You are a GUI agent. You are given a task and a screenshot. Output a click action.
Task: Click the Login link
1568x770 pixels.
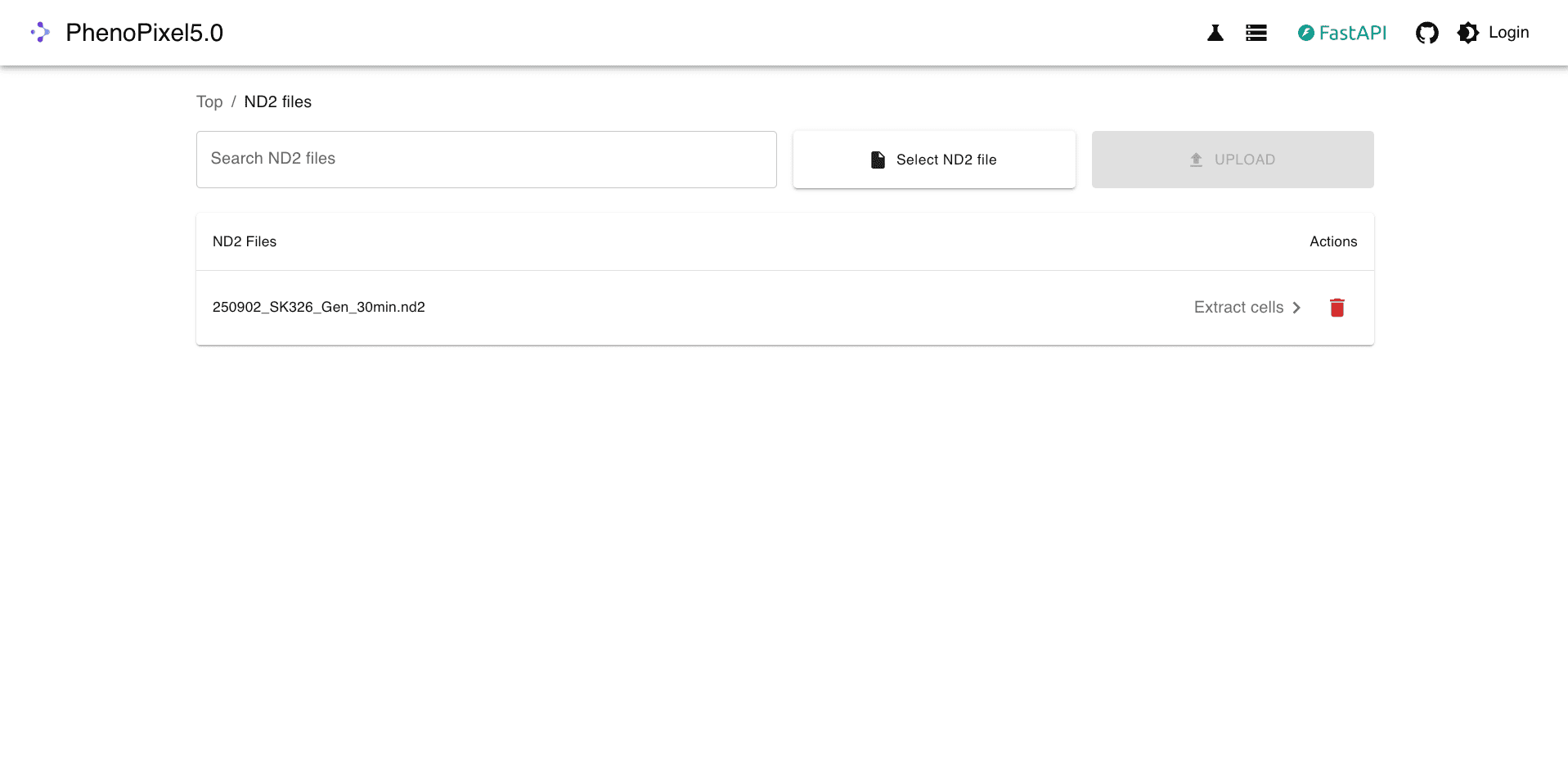[x=1508, y=33]
